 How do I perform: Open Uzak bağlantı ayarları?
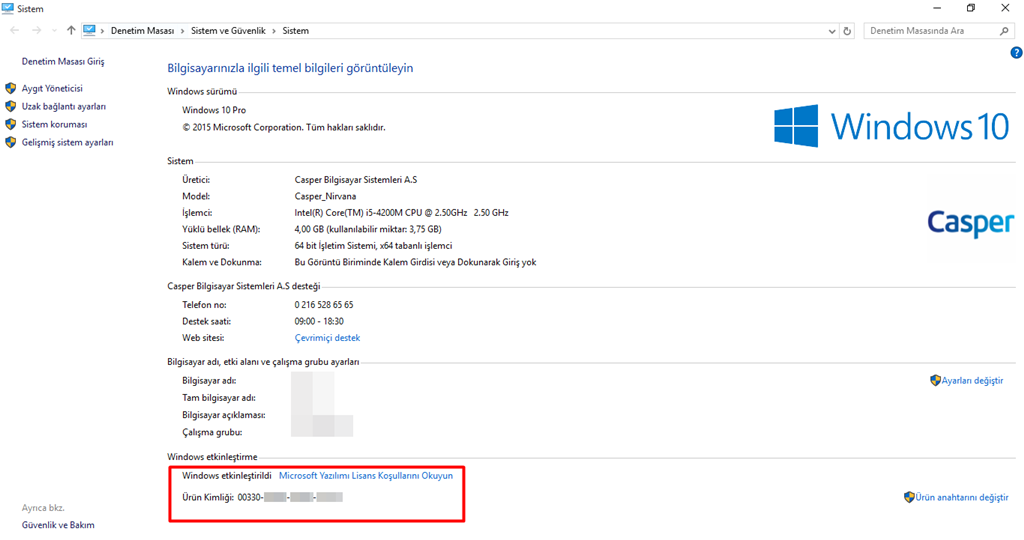(63, 106)
